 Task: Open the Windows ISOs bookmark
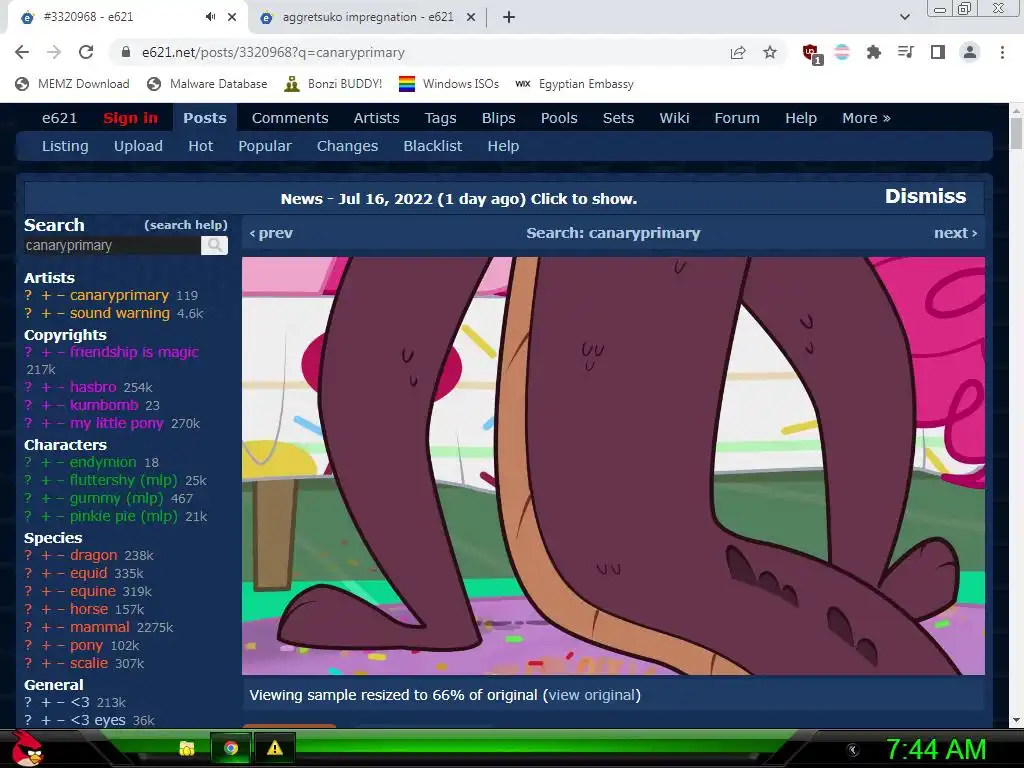[x=449, y=84]
